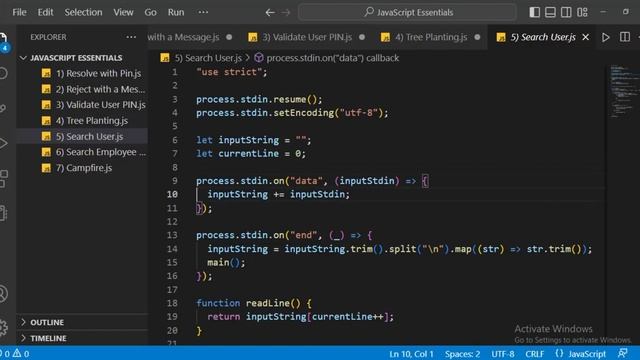Toggle the primary side bar layout icon
The width and height of the screenshot is (640, 360).
[534, 12]
